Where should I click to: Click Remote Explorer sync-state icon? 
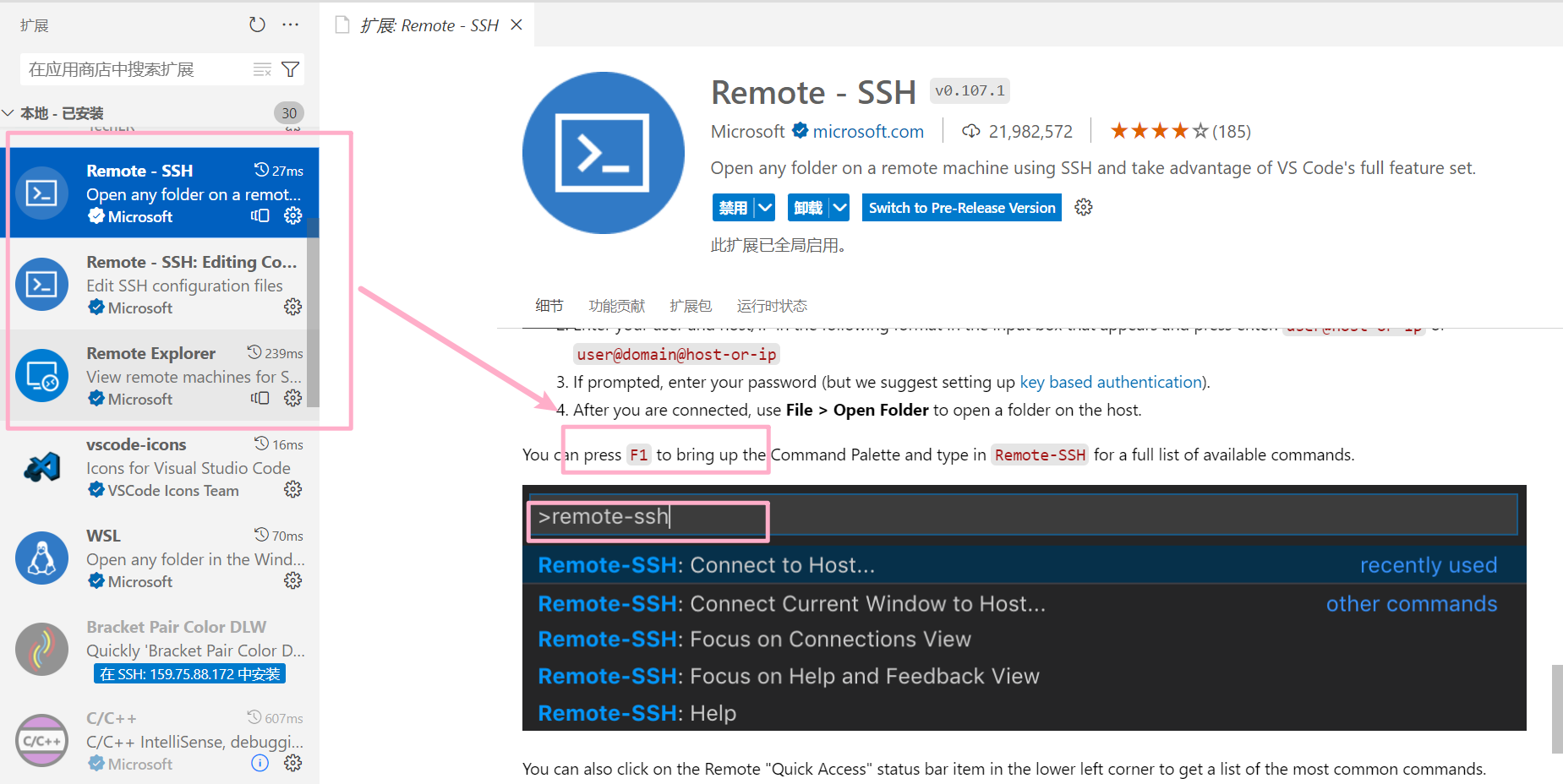click(260, 398)
